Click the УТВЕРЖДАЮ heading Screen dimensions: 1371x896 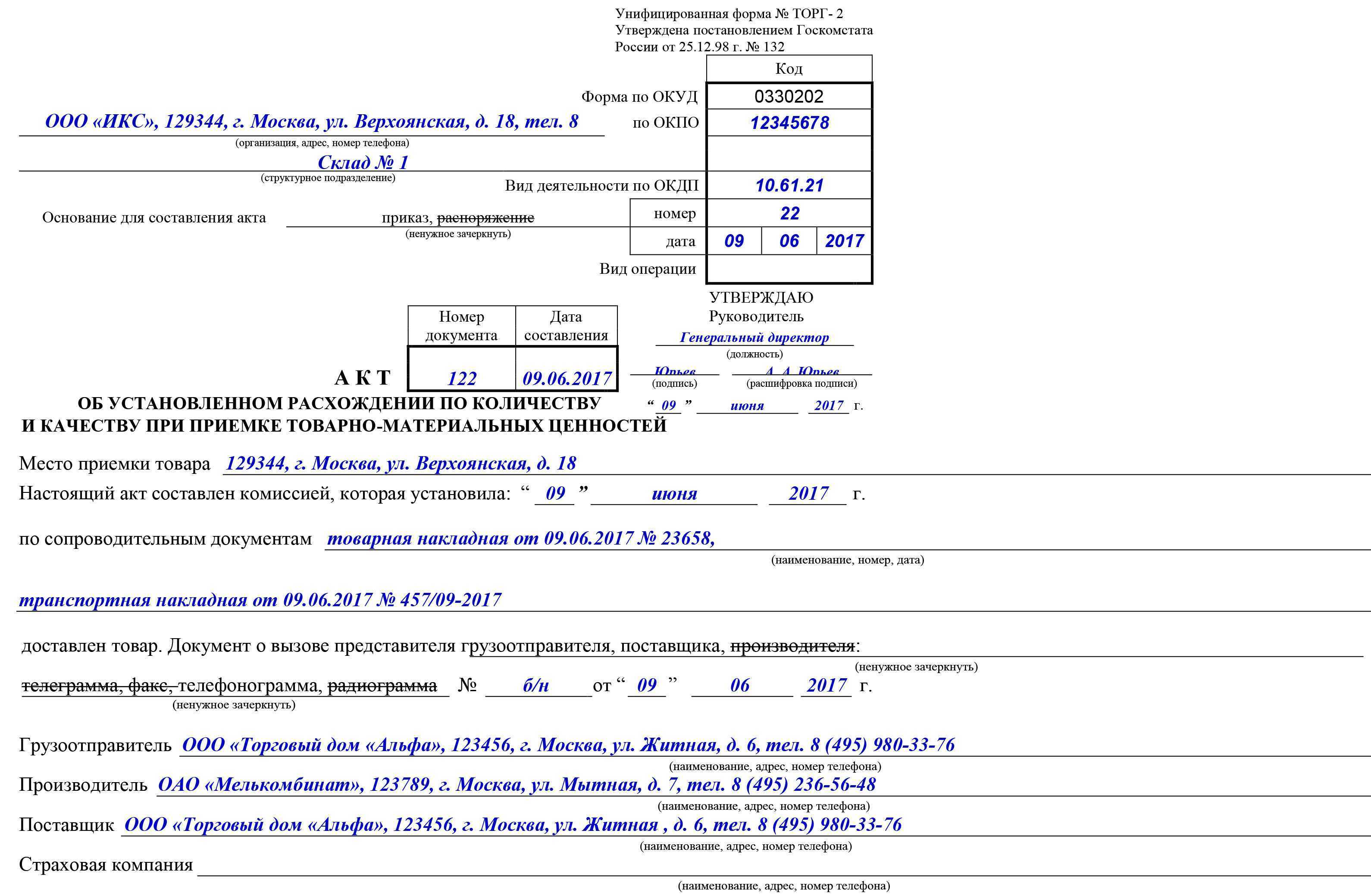pos(761,298)
